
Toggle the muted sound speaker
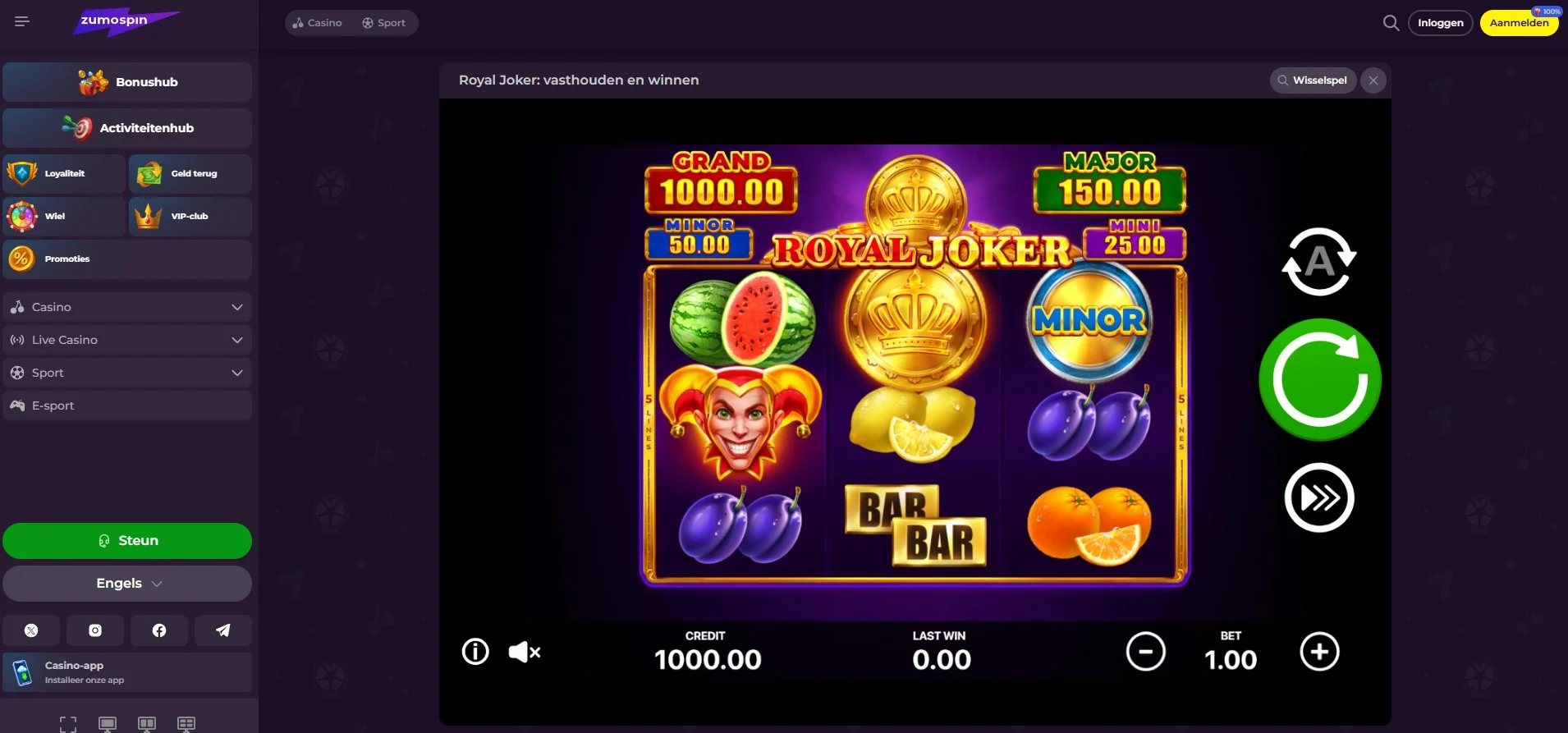coord(525,653)
